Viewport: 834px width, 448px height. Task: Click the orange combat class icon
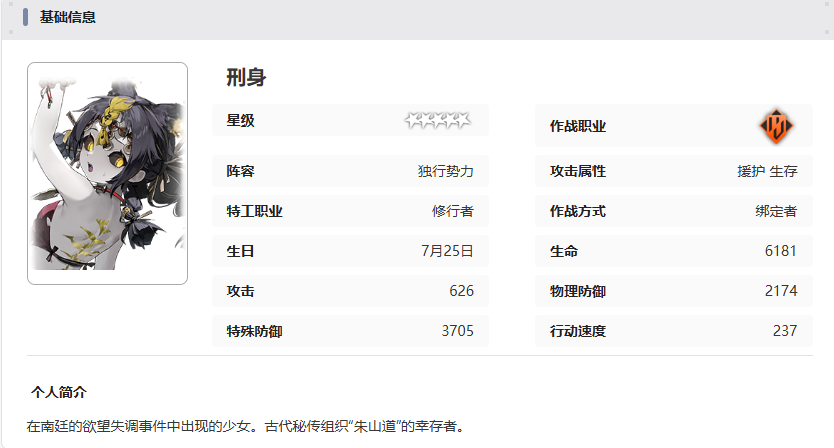click(x=776, y=126)
